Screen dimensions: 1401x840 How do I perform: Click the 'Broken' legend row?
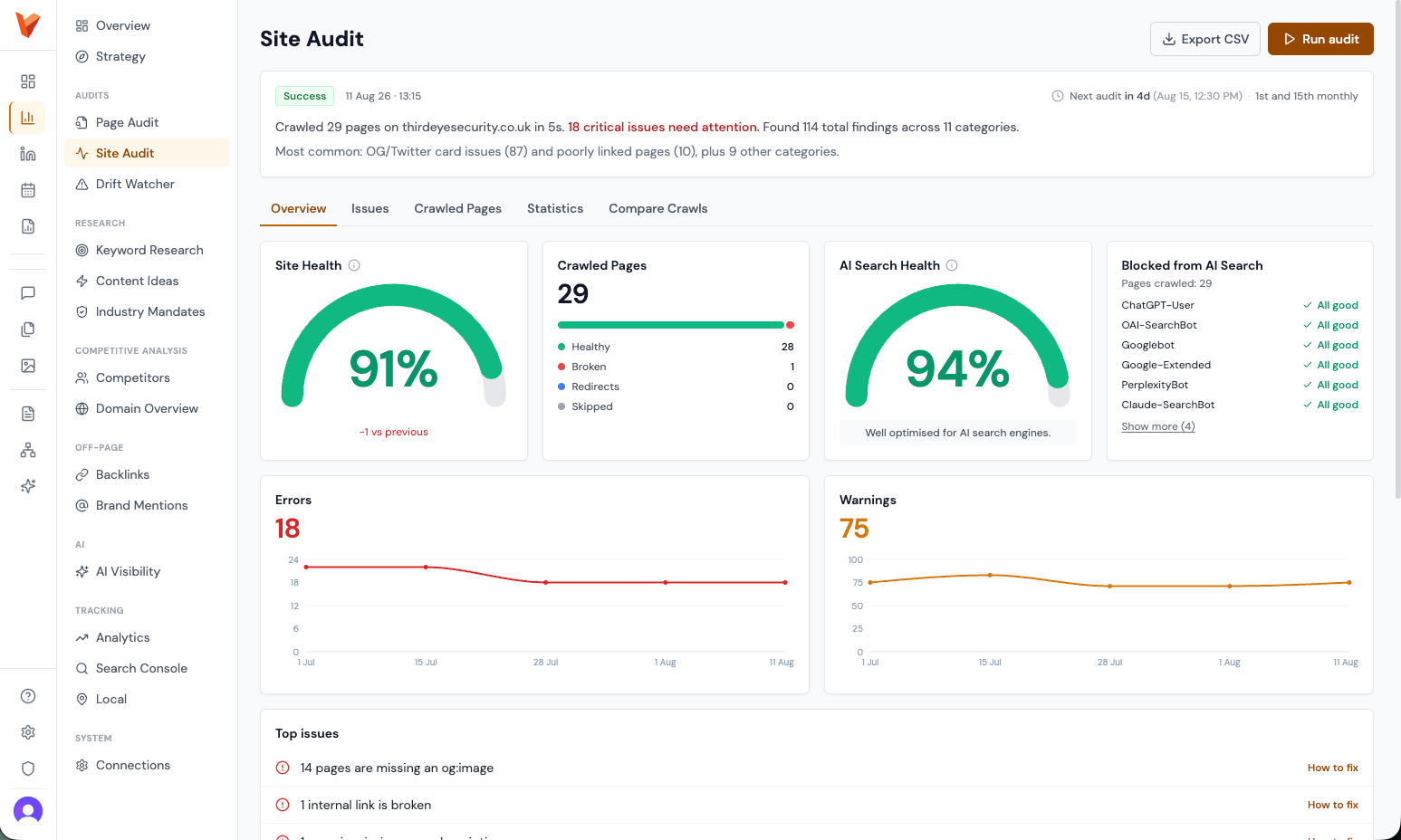(676, 367)
